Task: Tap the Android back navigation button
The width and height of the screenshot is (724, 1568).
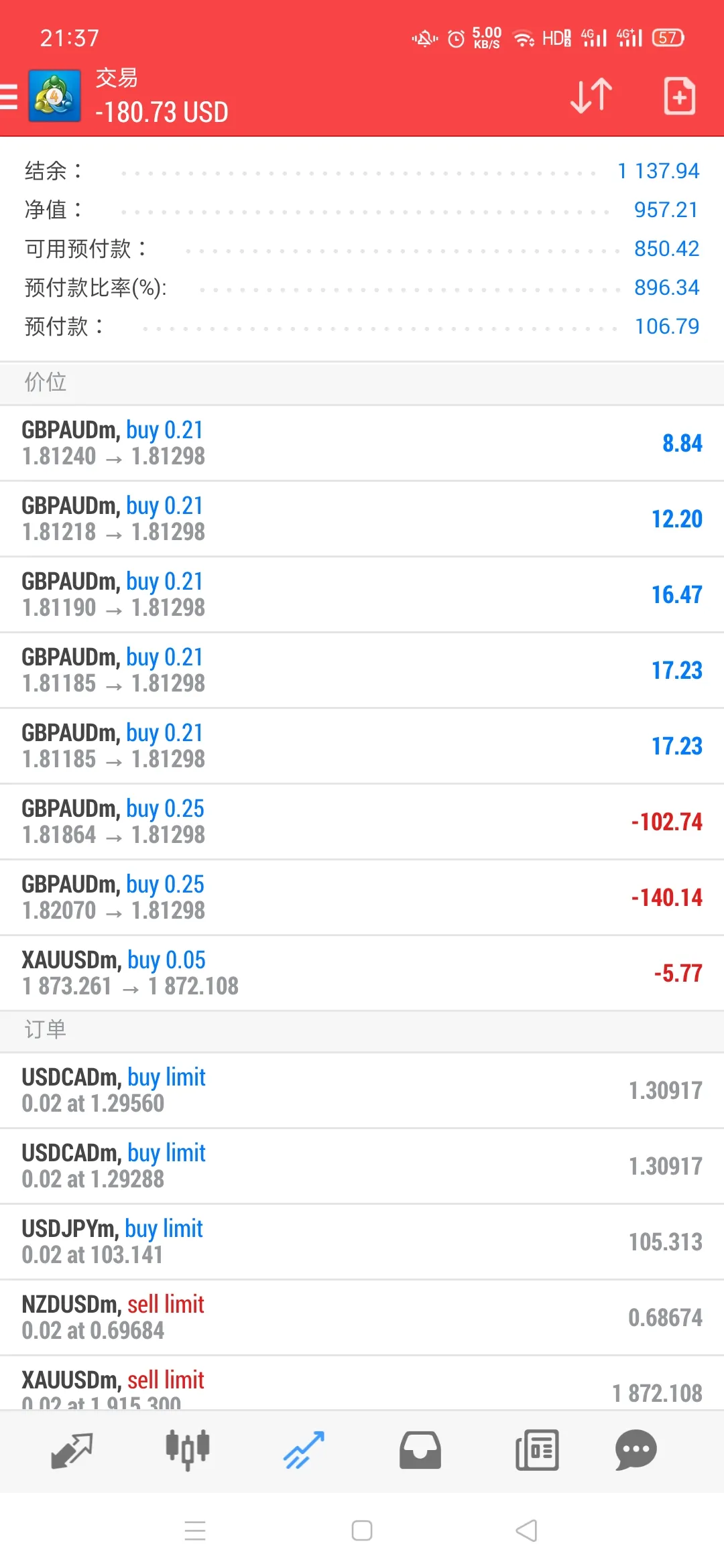Action: [x=527, y=1530]
